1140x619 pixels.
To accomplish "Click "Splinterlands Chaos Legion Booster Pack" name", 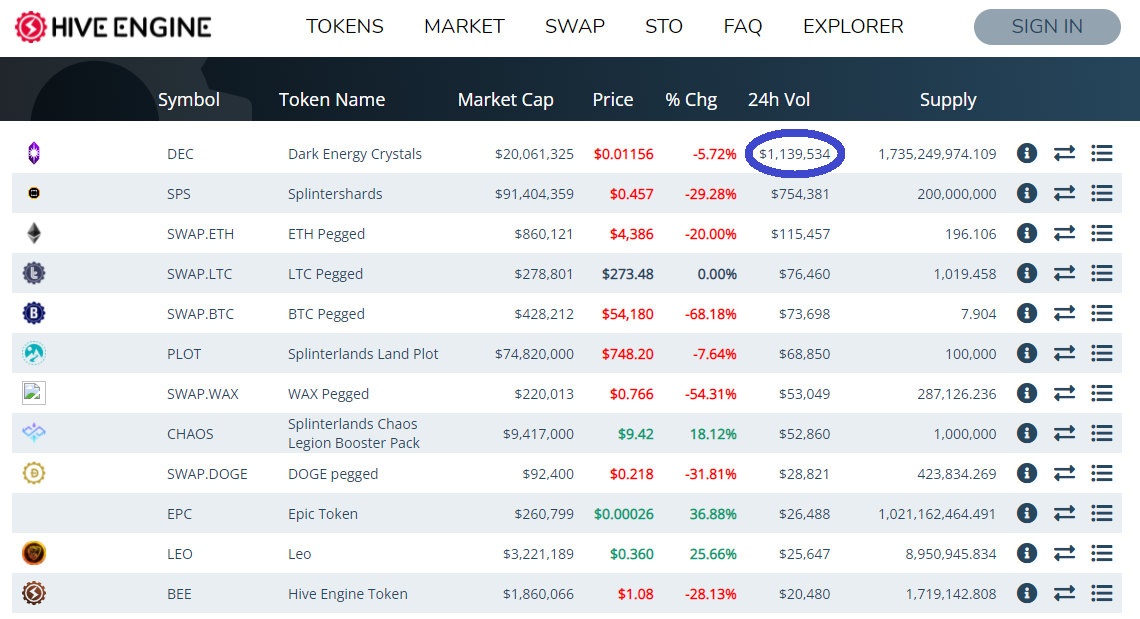I will 354,434.
